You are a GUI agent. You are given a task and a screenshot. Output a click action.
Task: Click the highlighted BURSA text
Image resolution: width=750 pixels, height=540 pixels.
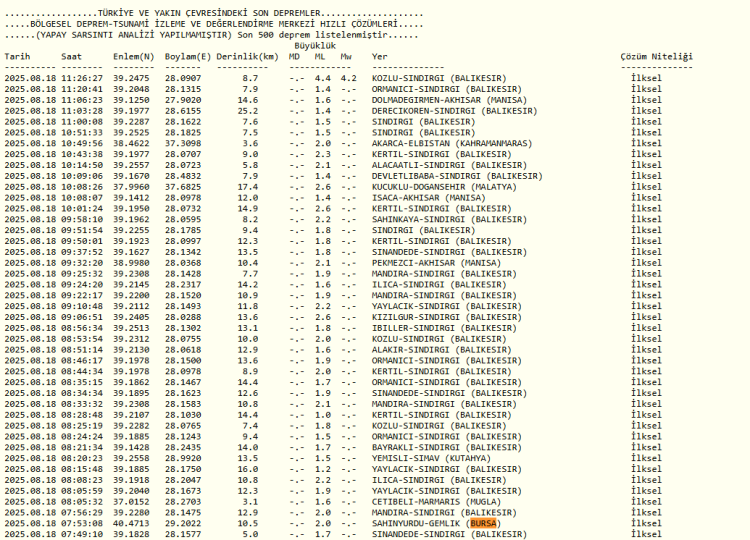pyautogui.click(x=483, y=523)
